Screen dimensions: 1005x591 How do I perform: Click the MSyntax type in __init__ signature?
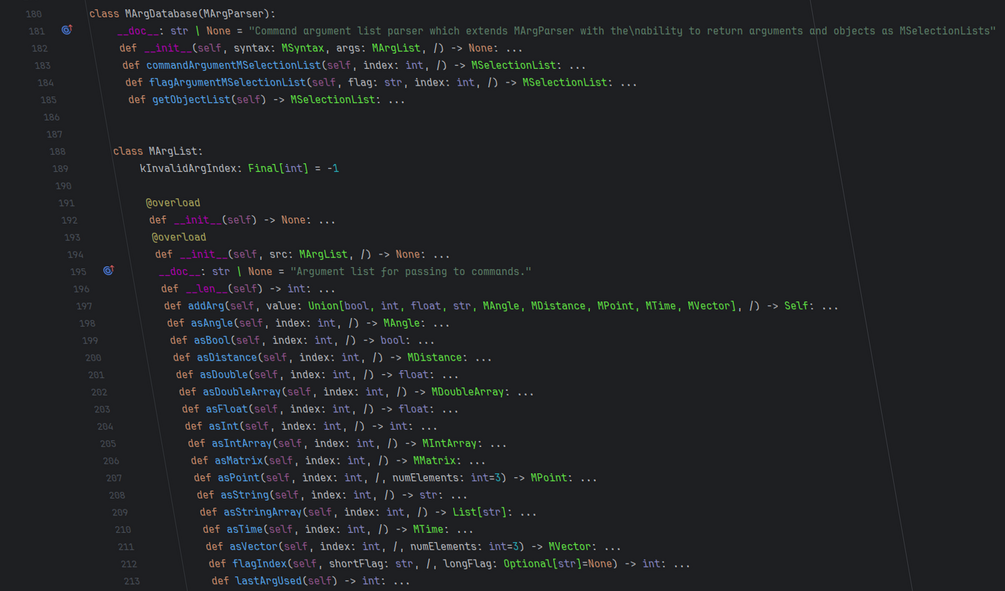(x=303, y=48)
